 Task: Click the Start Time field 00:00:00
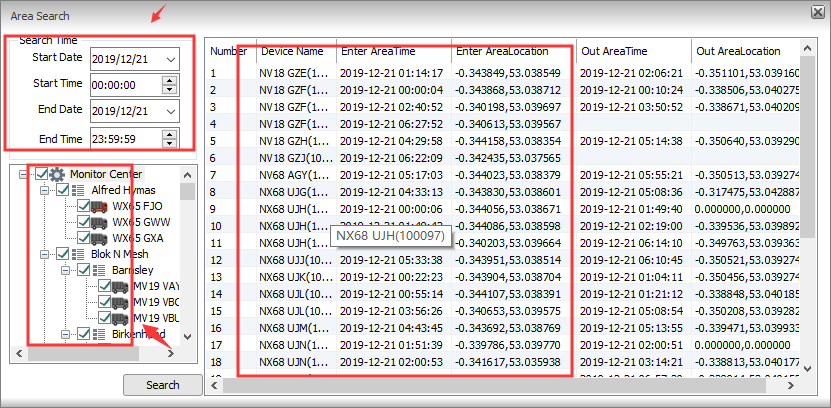point(126,85)
